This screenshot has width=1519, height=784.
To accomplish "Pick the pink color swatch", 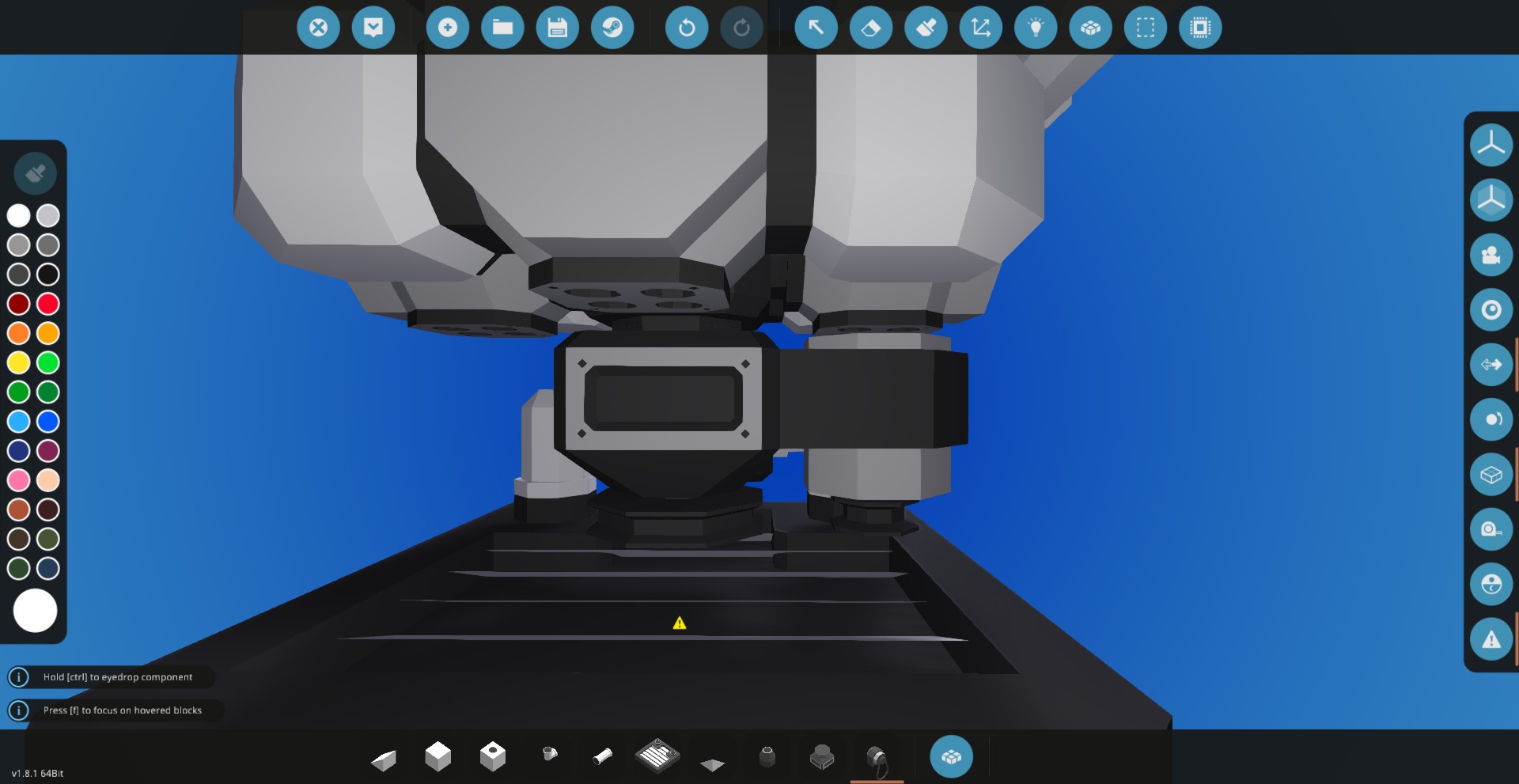I will pos(19,480).
